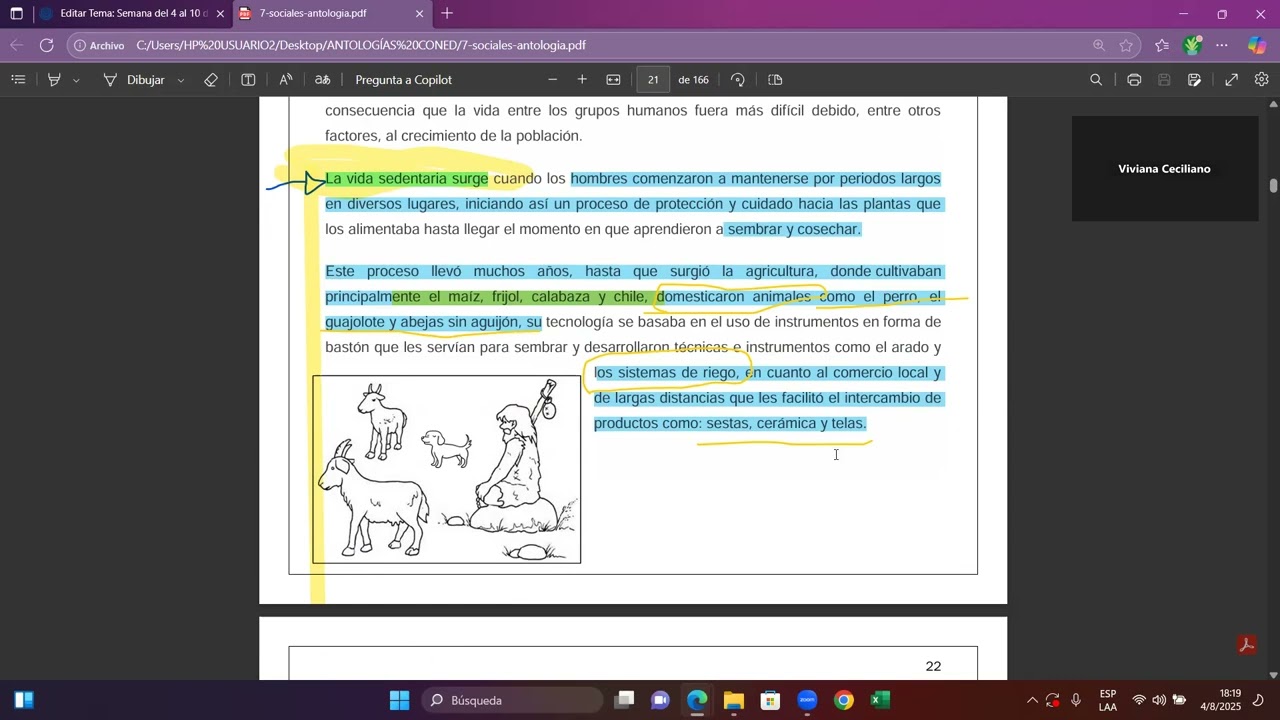Click the Viviana Ceciliano video tile
1280x720 pixels.
tap(1164, 169)
